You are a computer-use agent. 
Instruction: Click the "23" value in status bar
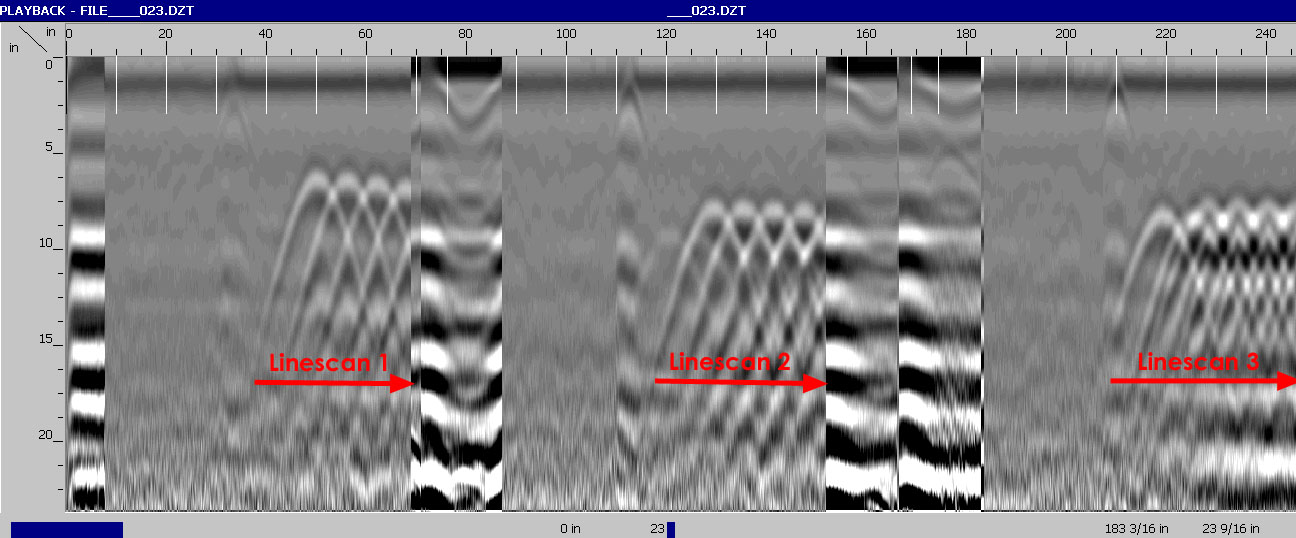coord(657,529)
